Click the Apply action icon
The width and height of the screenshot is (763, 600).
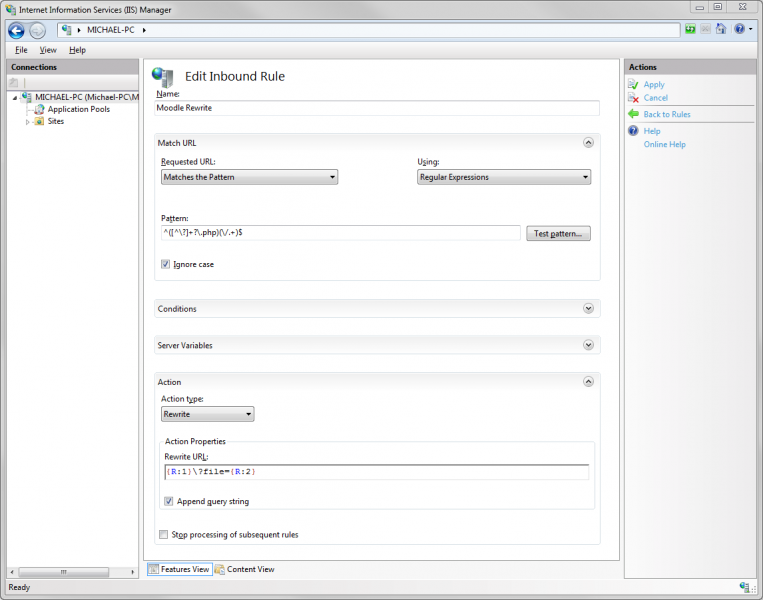(x=633, y=84)
